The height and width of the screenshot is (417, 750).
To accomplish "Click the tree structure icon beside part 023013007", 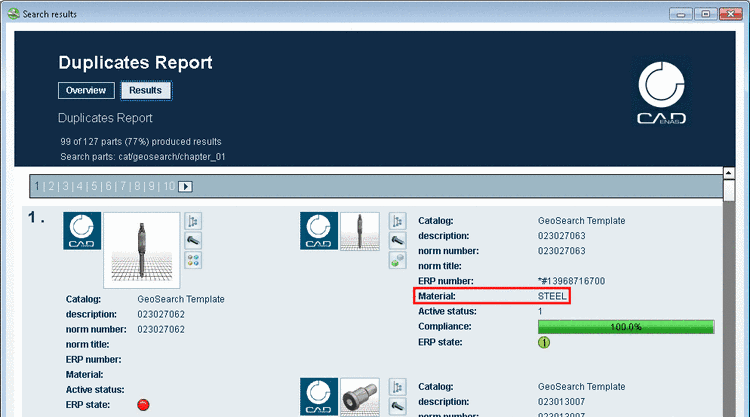I will 397,386.
